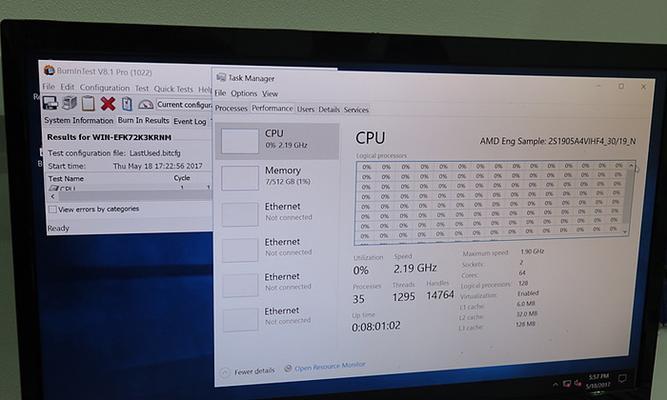
Task: Click the system server icon in BurnInTest toolbar
Action: click(x=69, y=103)
